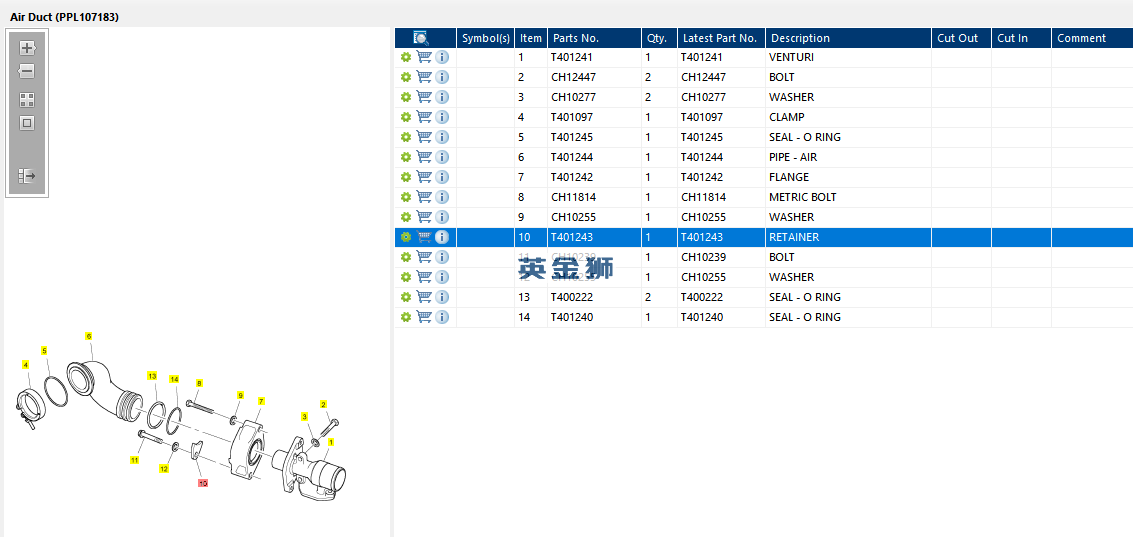Viewport: 1133px width, 537px height.
Task: Click CH12447 in the Parts No. column
Action: pos(573,77)
